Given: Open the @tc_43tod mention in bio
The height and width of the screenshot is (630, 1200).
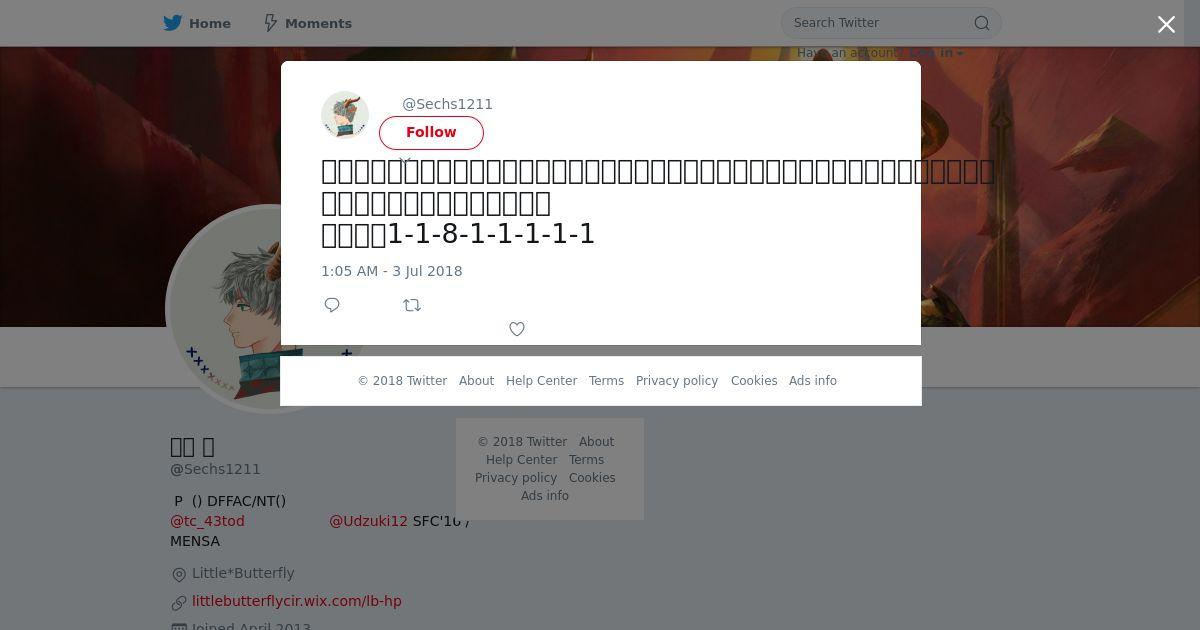Looking at the screenshot, I should point(207,521).
